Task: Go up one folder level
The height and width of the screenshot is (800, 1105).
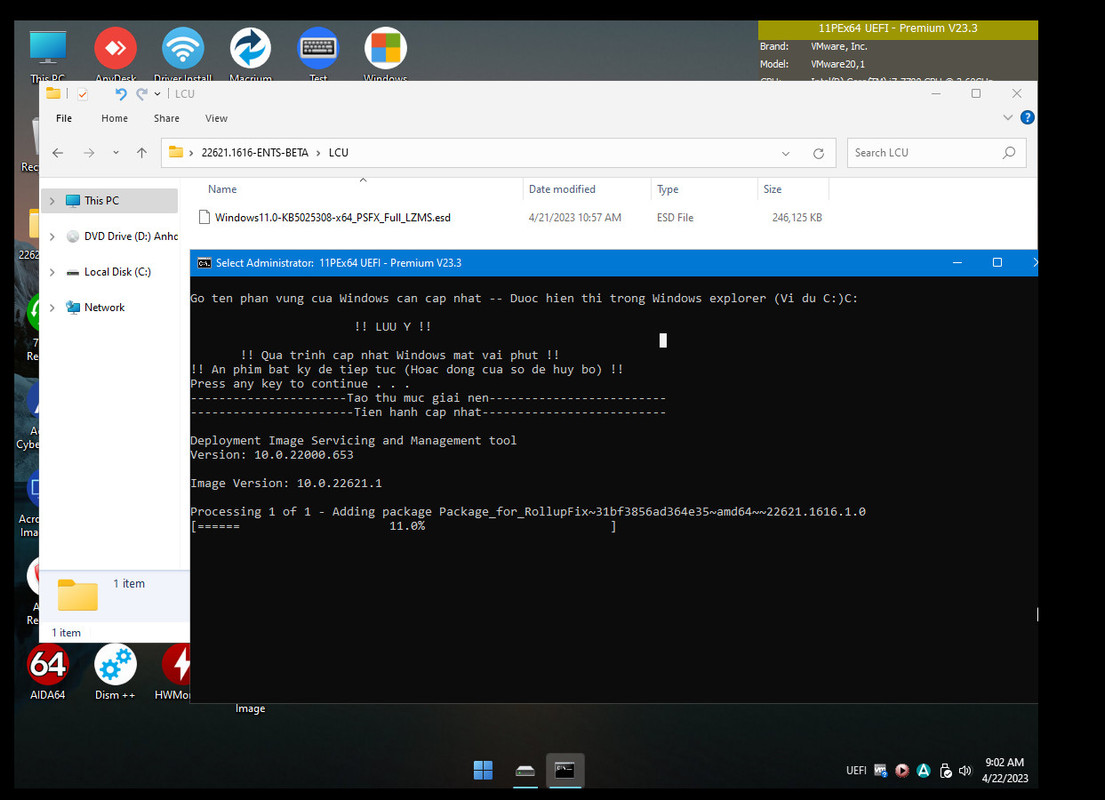Action: [142, 153]
